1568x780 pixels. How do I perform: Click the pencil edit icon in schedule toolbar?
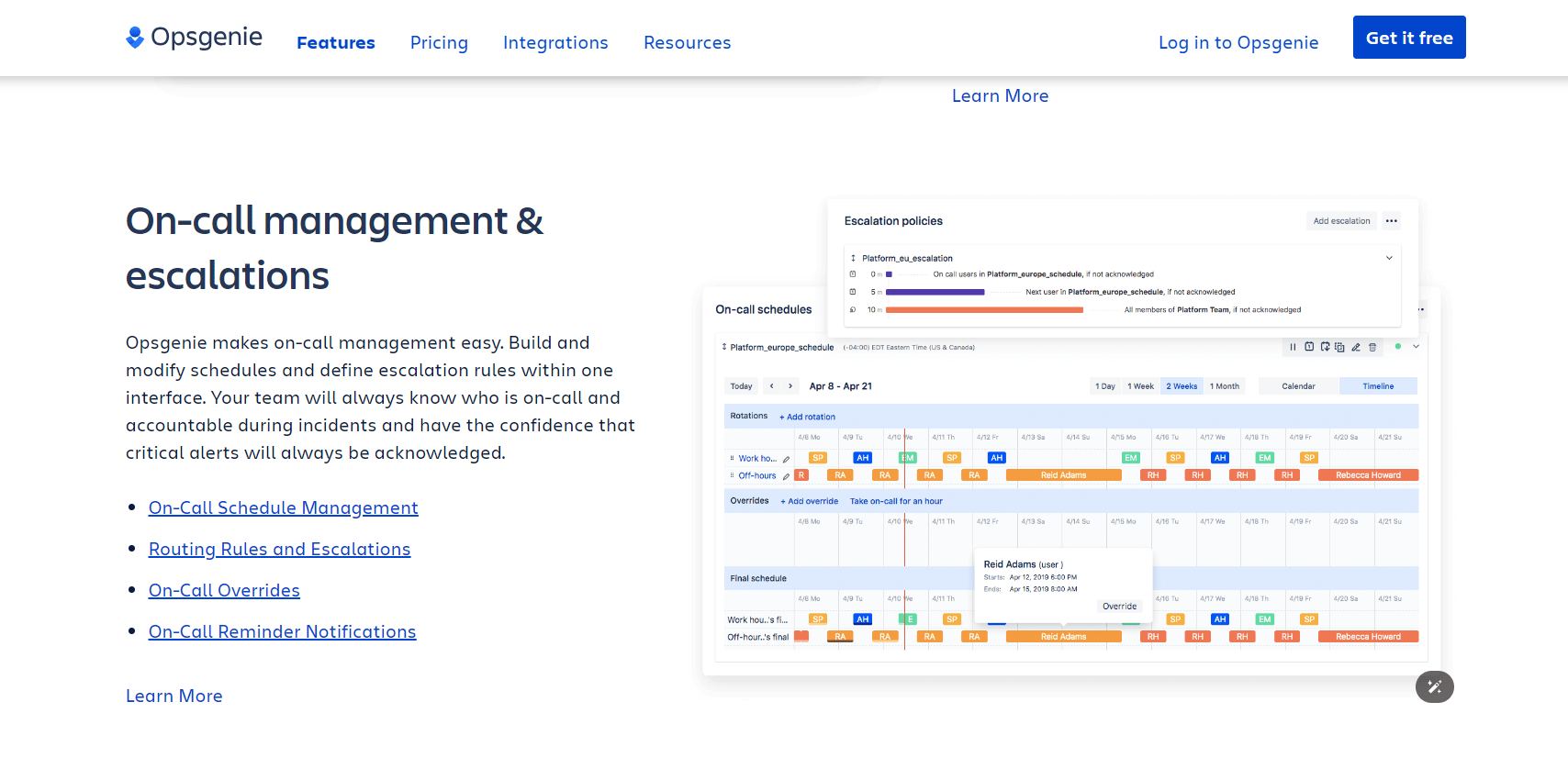(1356, 347)
